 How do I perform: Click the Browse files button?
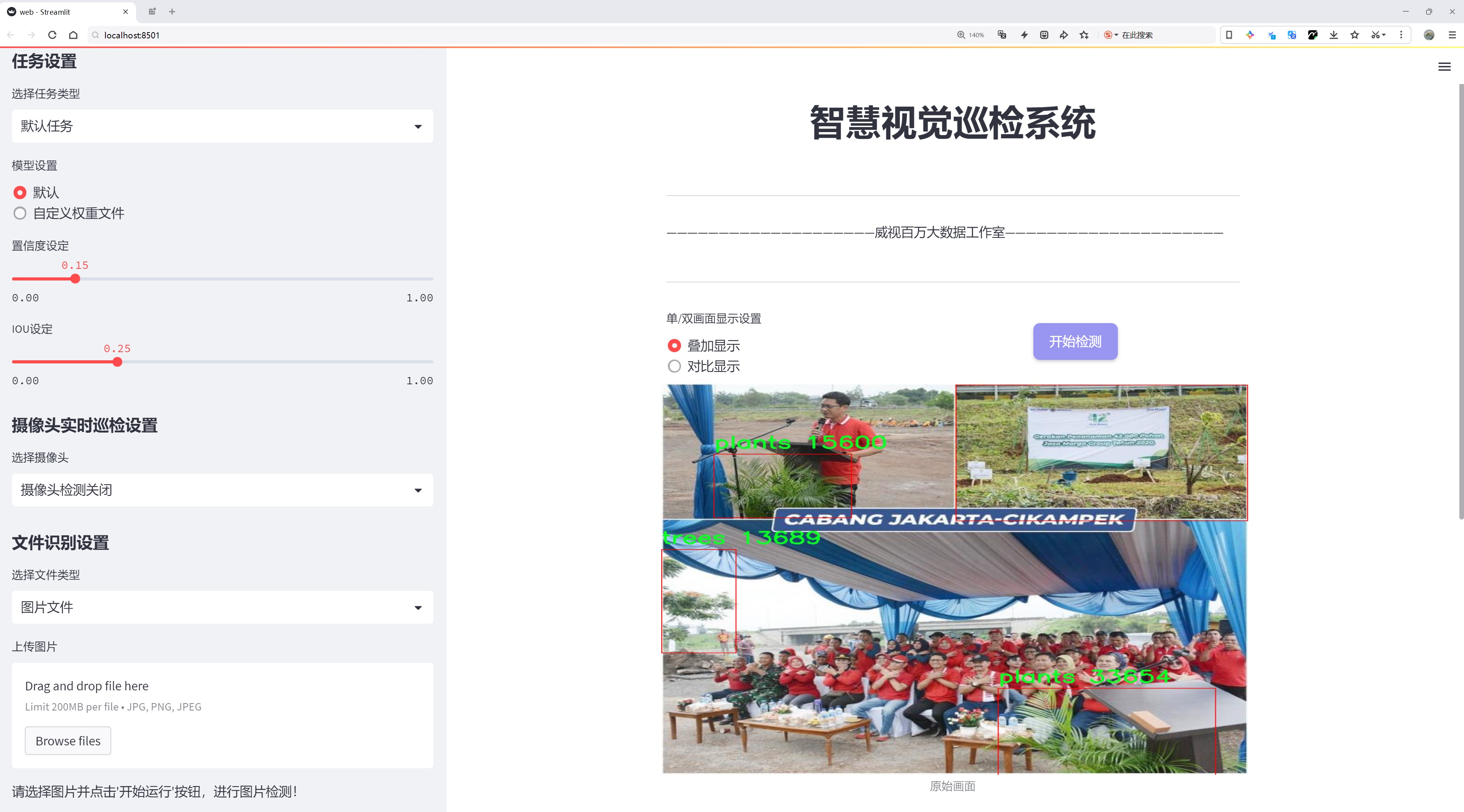tap(67, 740)
